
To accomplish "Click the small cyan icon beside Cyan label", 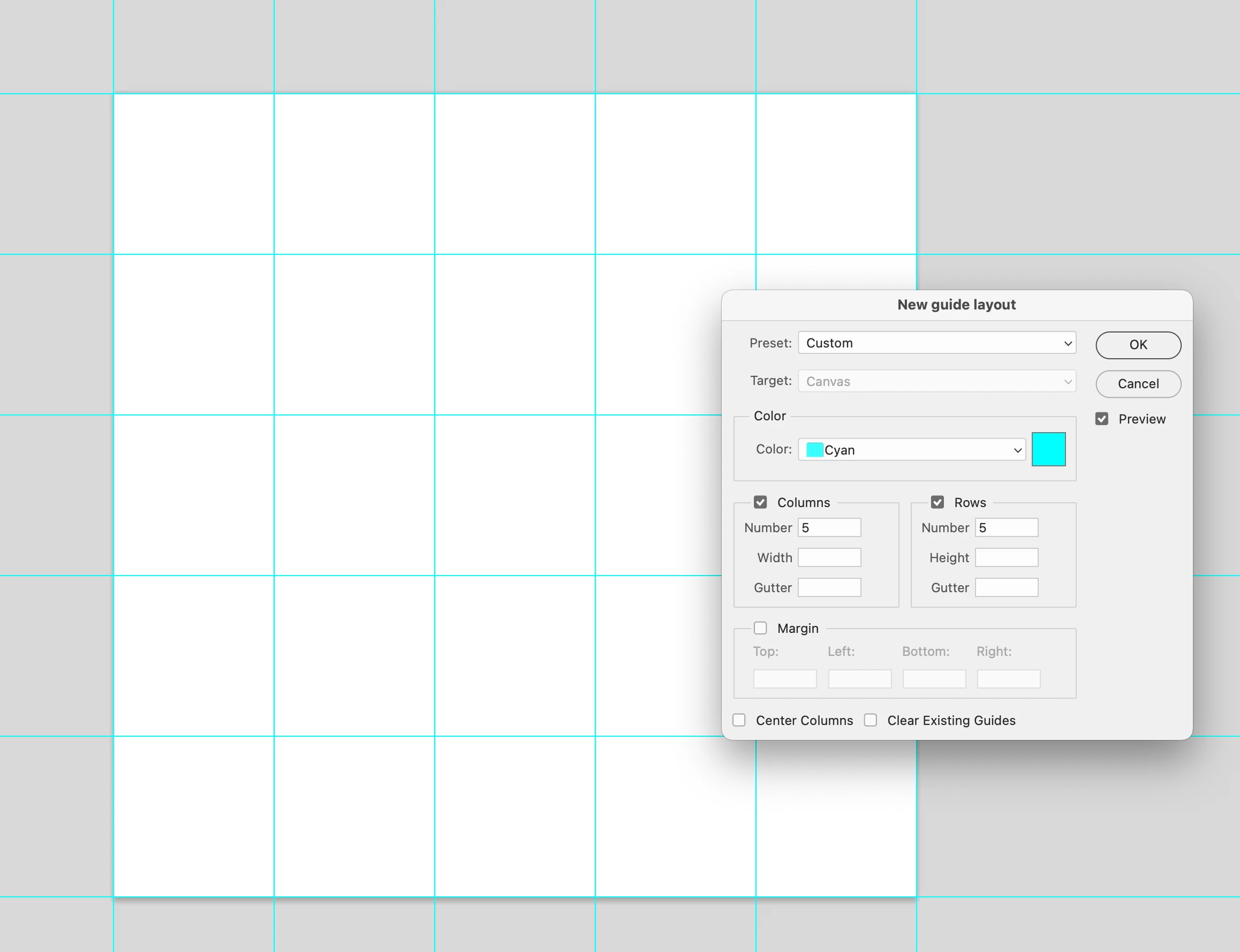I will pos(814,450).
